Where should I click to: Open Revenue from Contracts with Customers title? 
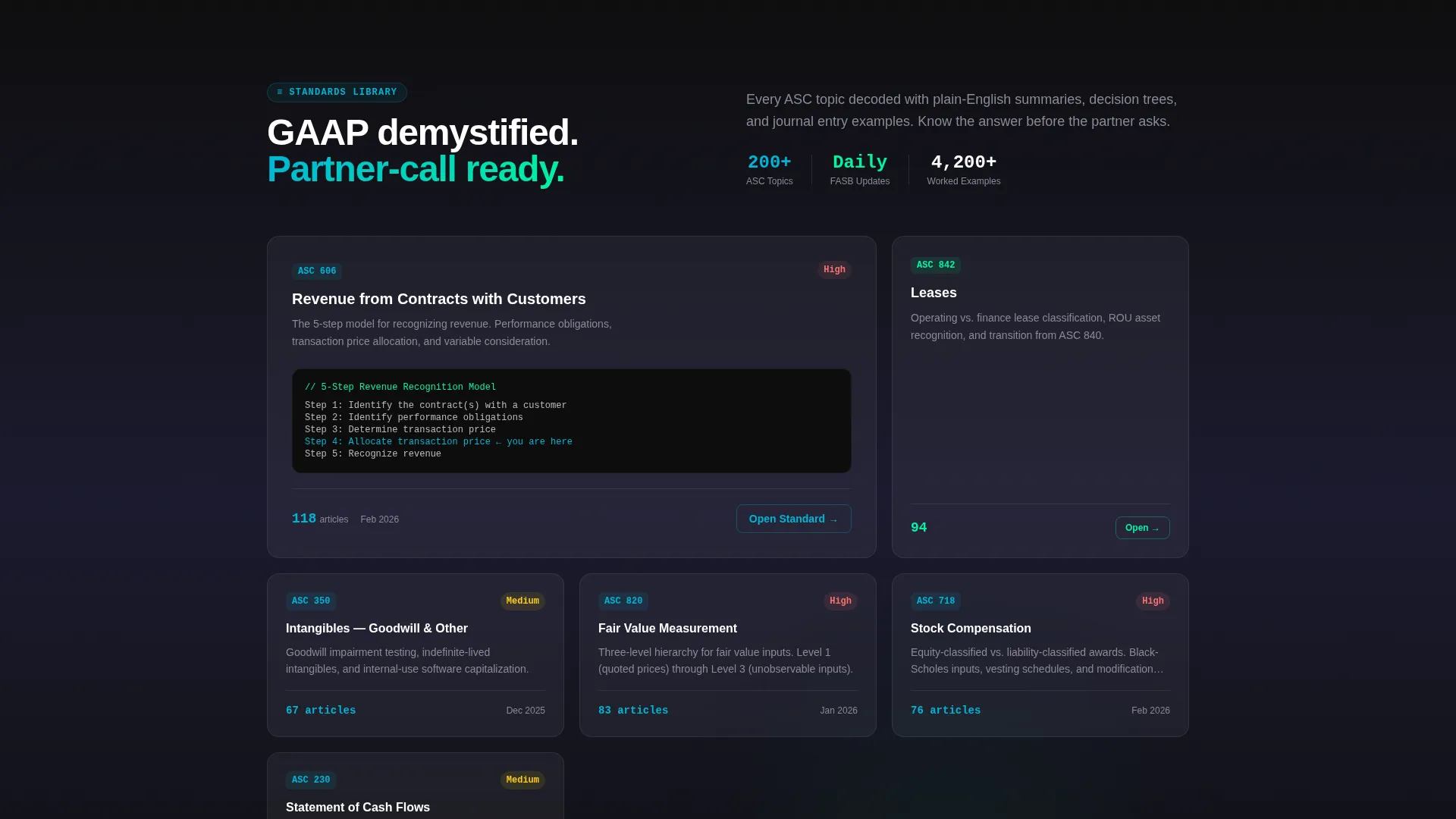439,299
